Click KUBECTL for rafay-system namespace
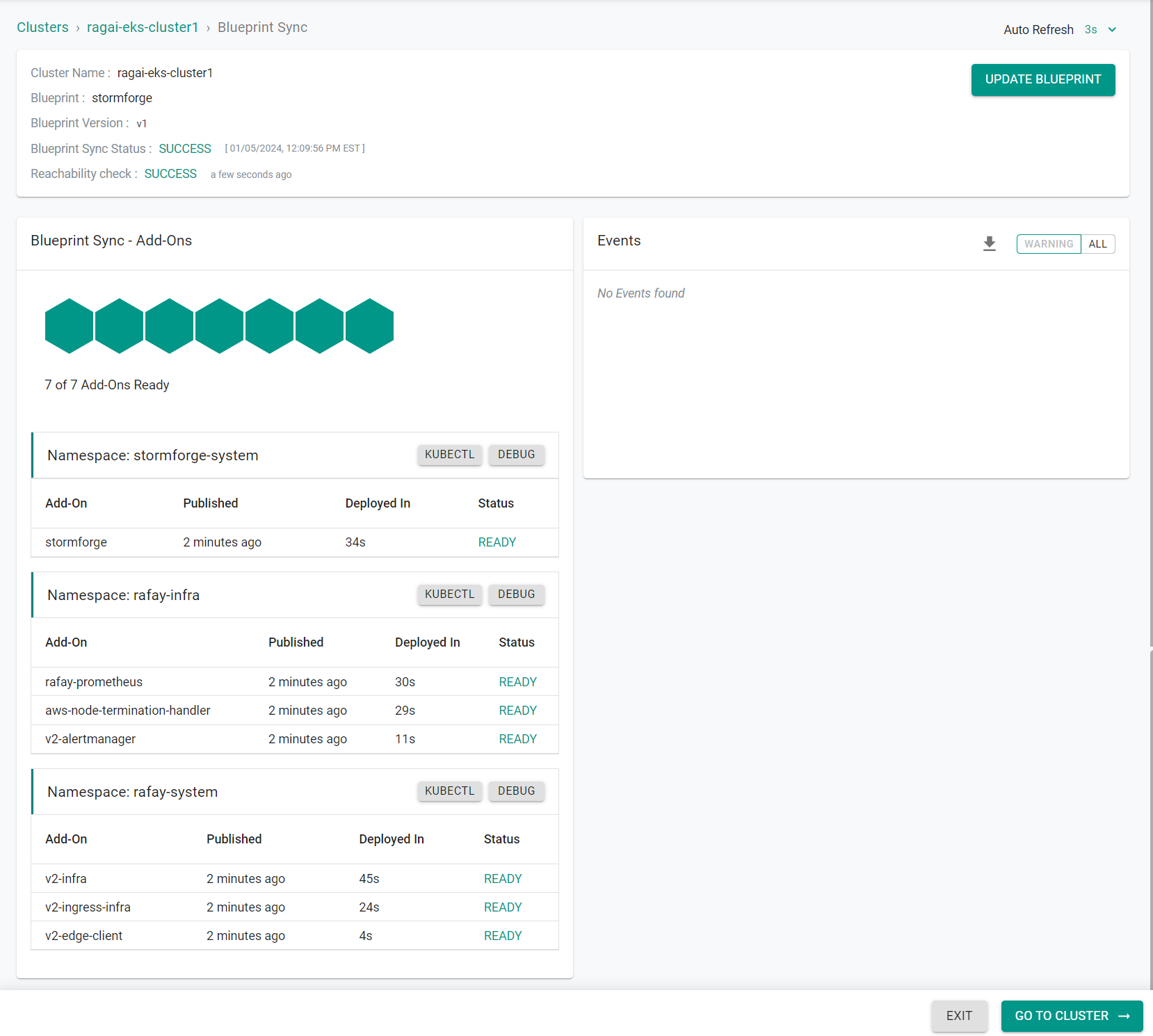The image size is (1153, 1036). [x=450, y=791]
